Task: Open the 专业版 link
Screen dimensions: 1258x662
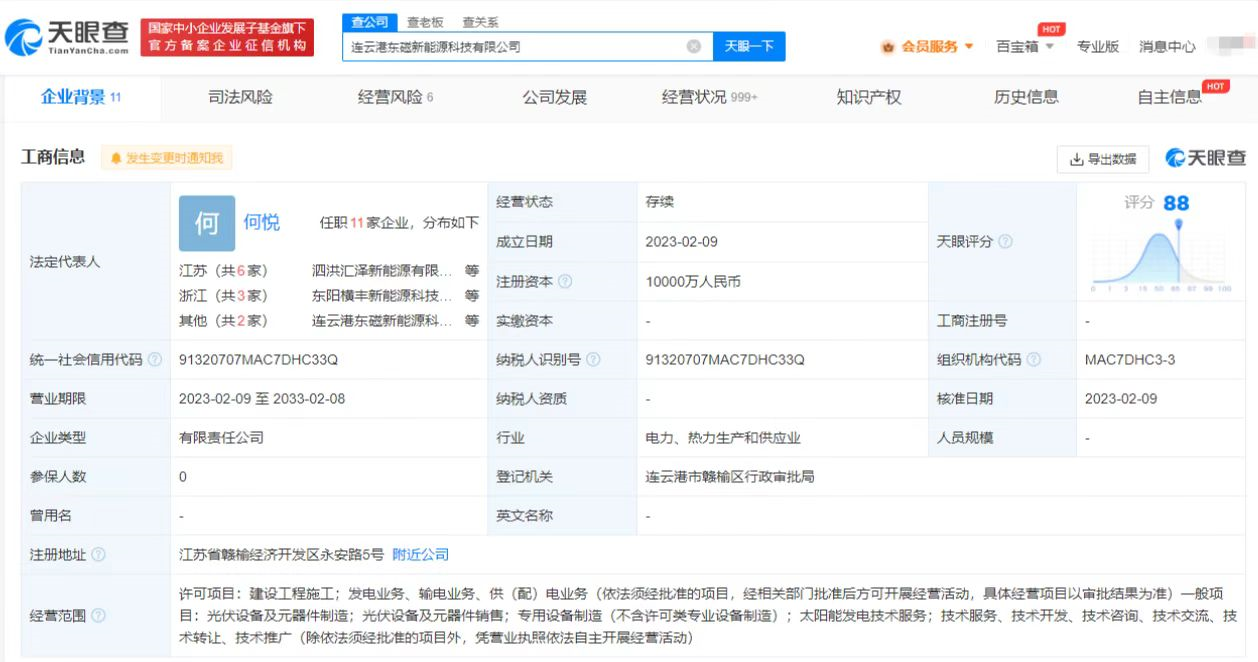Action: click(1098, 46)
